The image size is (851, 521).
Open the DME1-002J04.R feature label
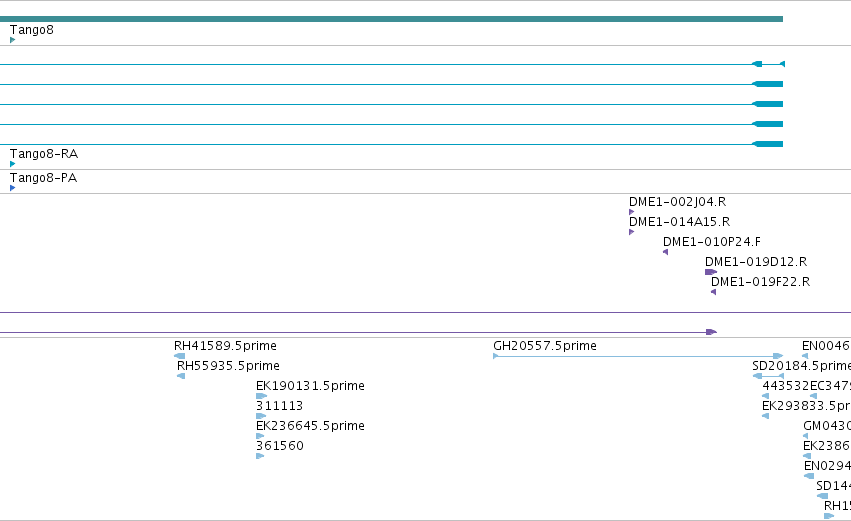tap(677, 202)
